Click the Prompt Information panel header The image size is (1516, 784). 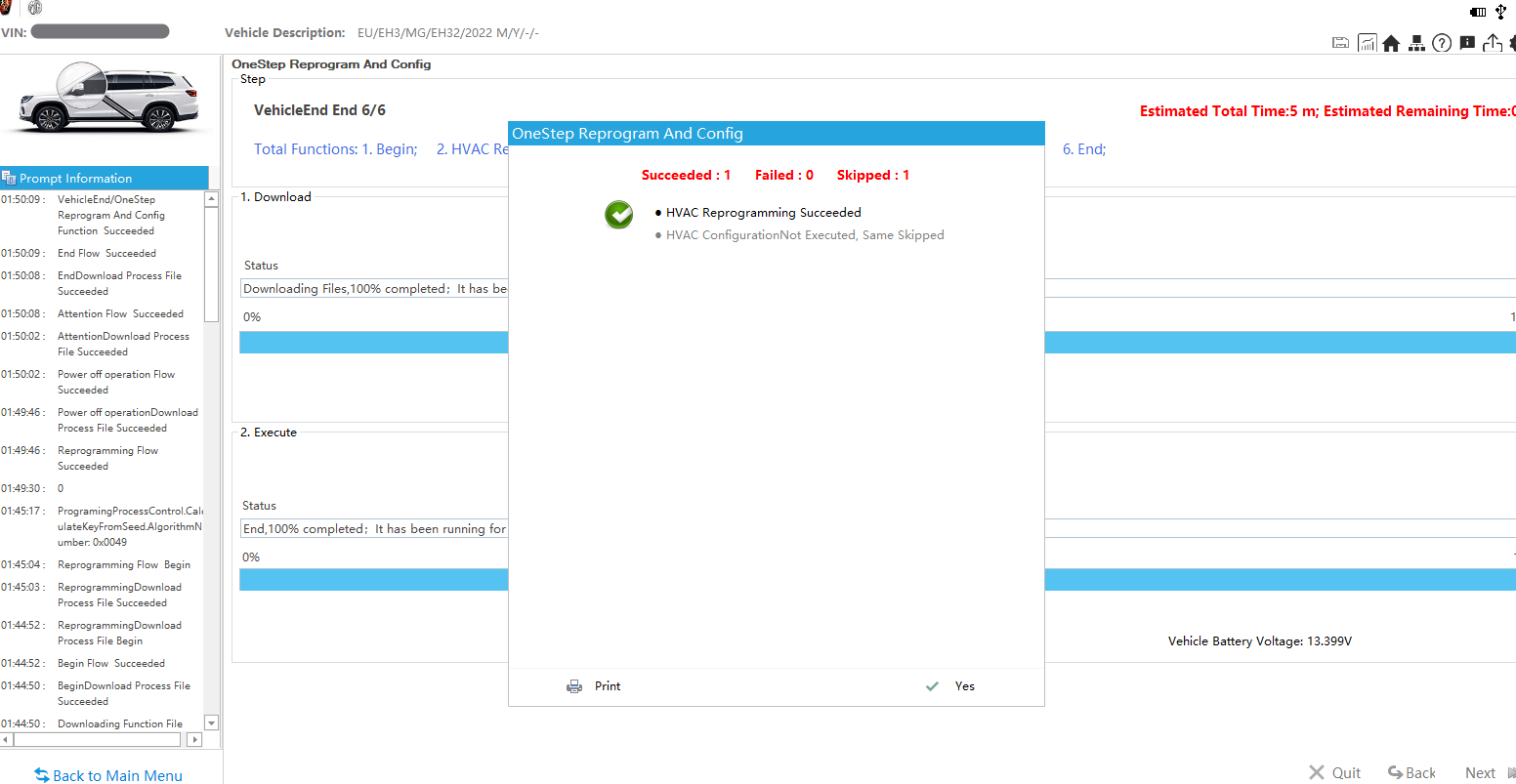[x=104, y=178]
